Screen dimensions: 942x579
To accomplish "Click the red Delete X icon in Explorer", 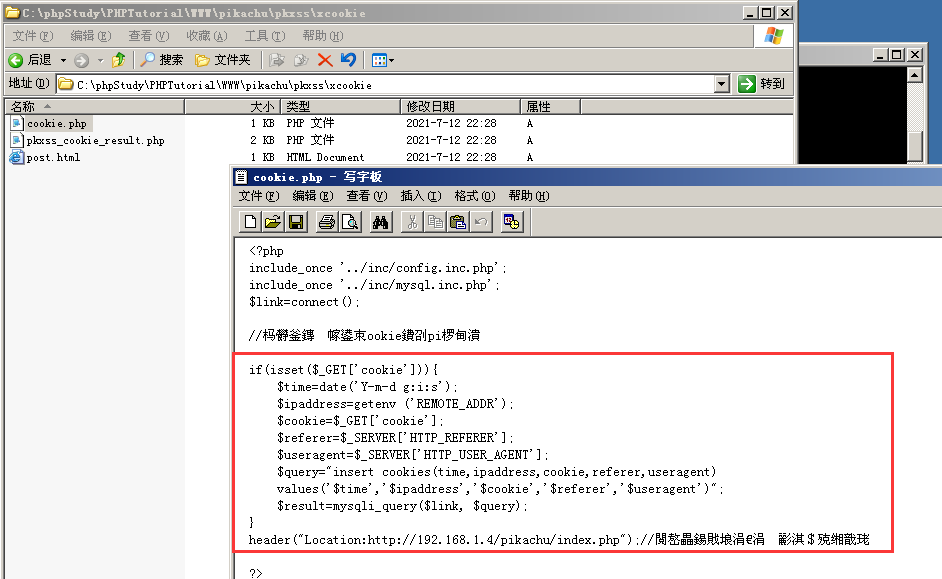I will click(x=325, y=60).
